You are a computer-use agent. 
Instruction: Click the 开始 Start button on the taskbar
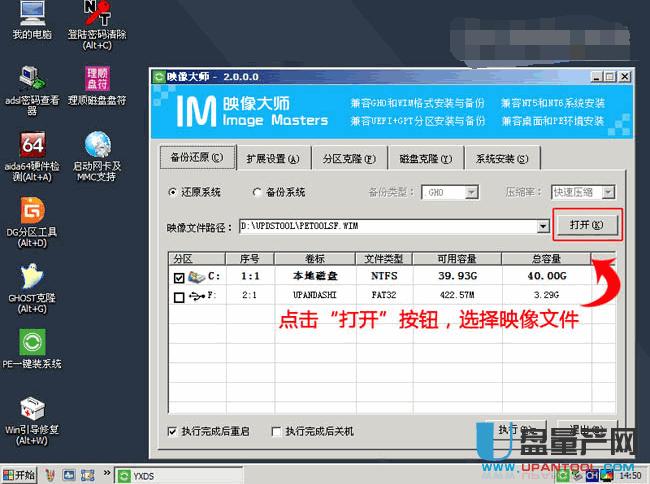(20, 475)
